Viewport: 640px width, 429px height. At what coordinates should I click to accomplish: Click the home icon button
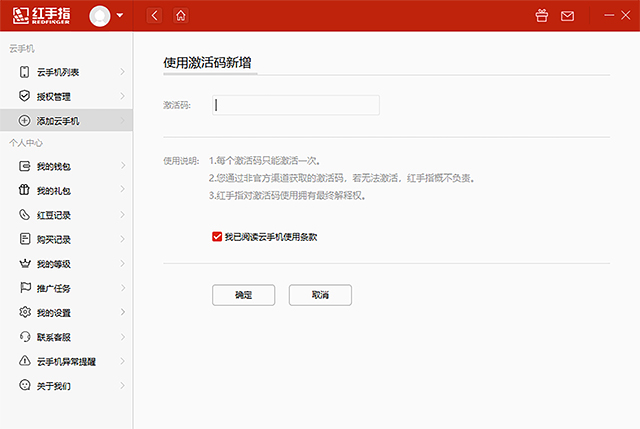click(180, 15)
